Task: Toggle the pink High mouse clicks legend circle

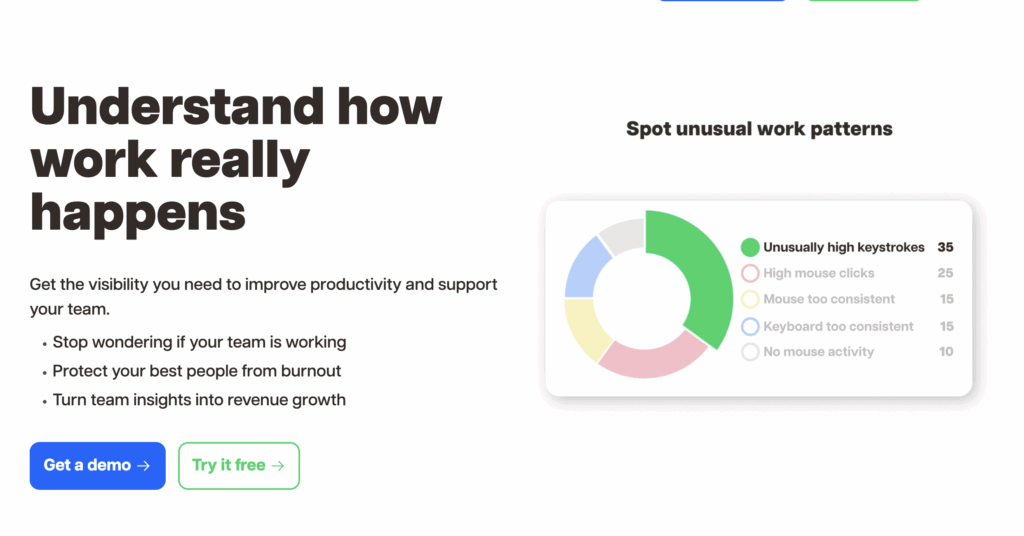Action: coord(750,273)
